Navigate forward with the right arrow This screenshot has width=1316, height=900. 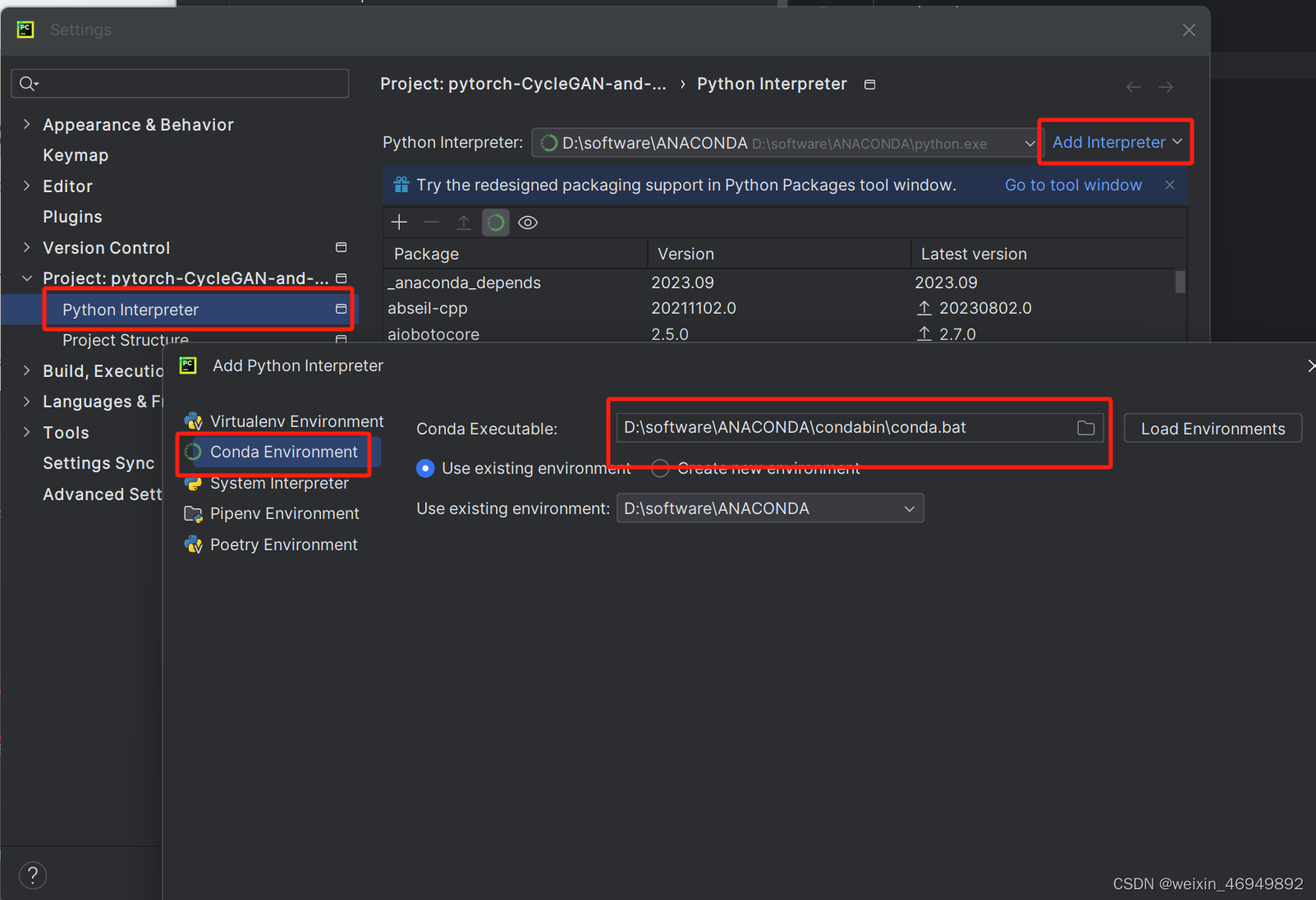coord(1166,87)
